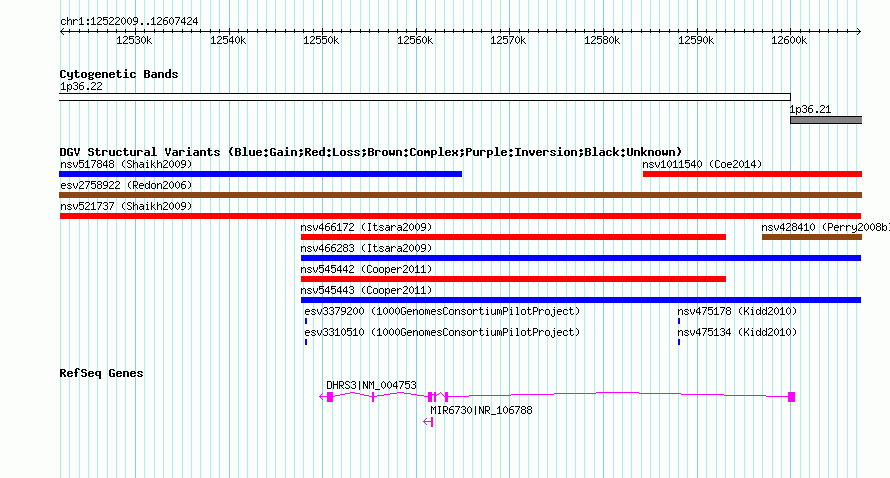
Task: Select the 1p36.22 band label
Action: tap(81, 86)
